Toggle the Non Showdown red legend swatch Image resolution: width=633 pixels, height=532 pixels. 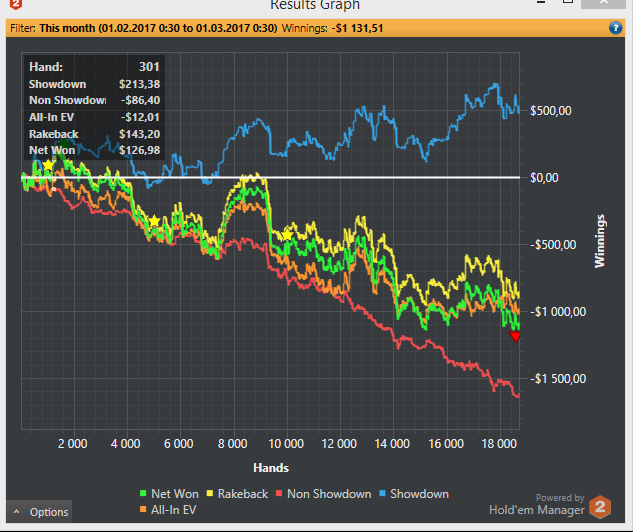pyautogui.click(x=279, y=493)
